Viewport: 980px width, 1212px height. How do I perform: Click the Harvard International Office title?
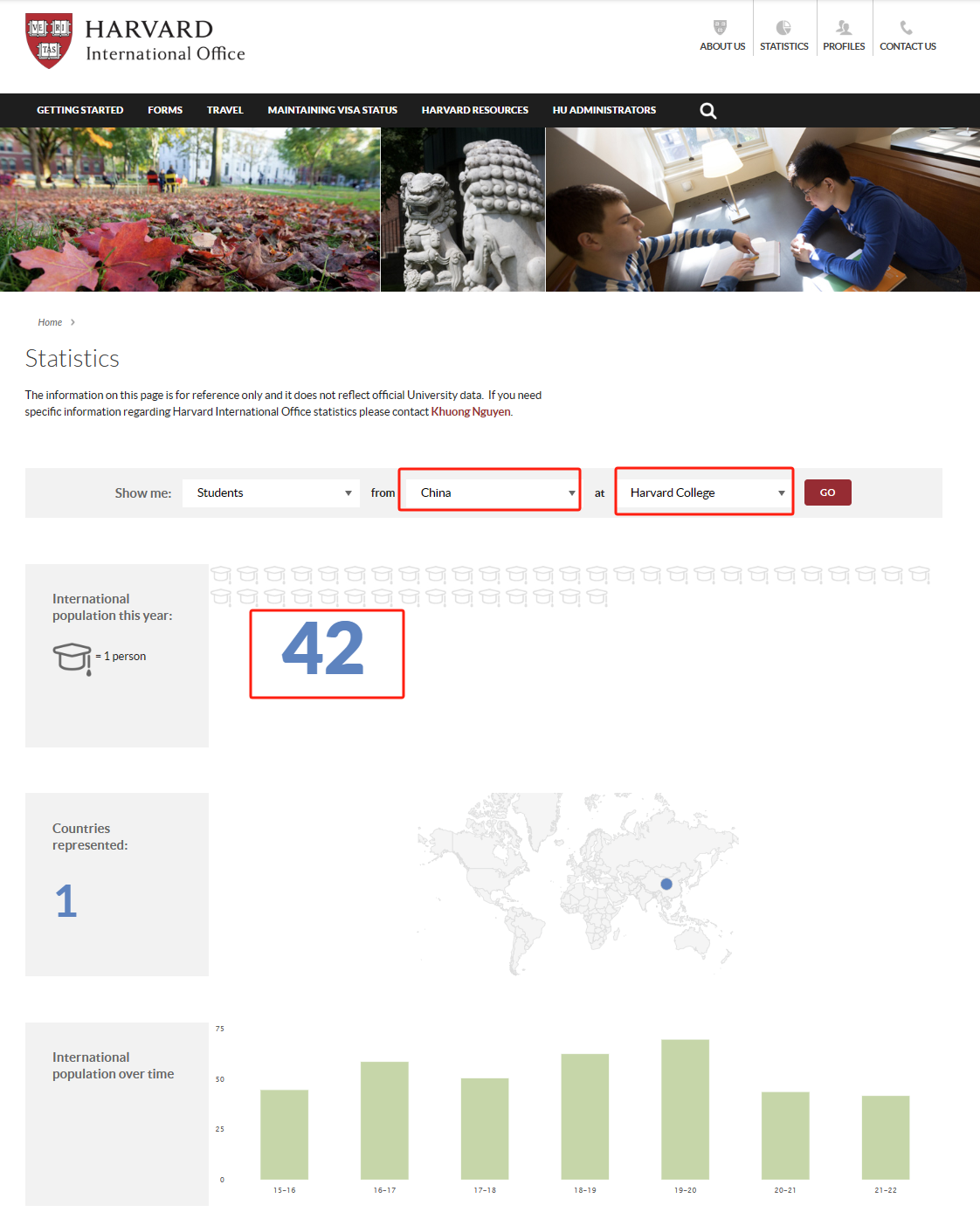pos(165,40)
